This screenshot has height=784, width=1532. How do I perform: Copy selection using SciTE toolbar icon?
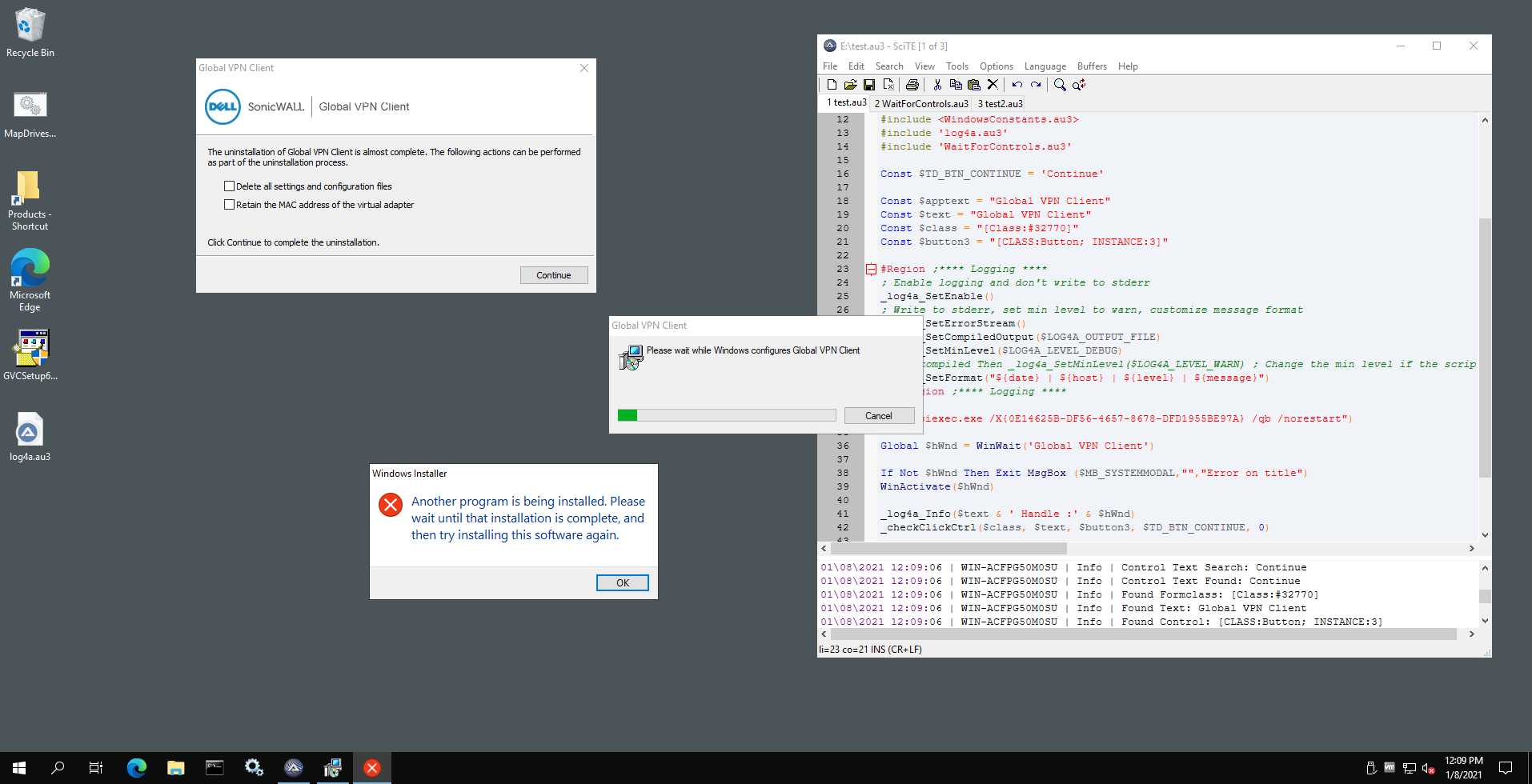pos(956,85)
